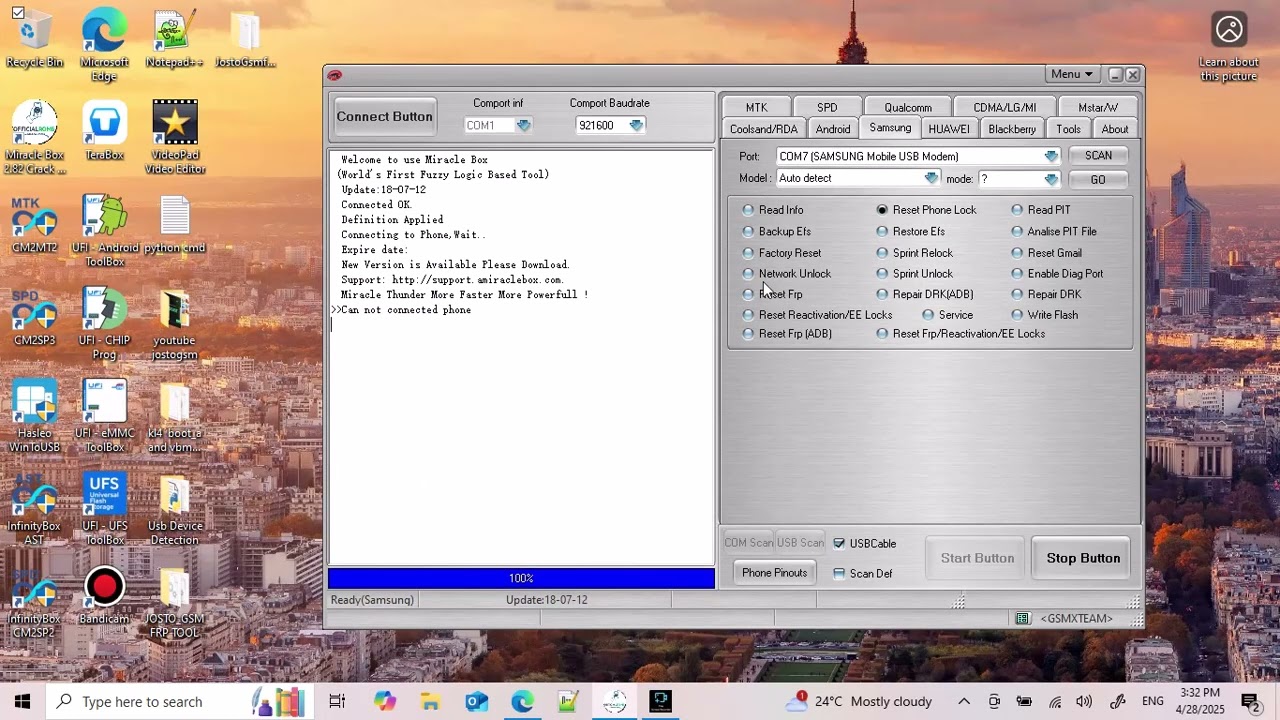Viewport: 1280px width, 720px height.
Task: Open JOSTO GSM FRP TOOL folder
Action: [x=174, y=603]
